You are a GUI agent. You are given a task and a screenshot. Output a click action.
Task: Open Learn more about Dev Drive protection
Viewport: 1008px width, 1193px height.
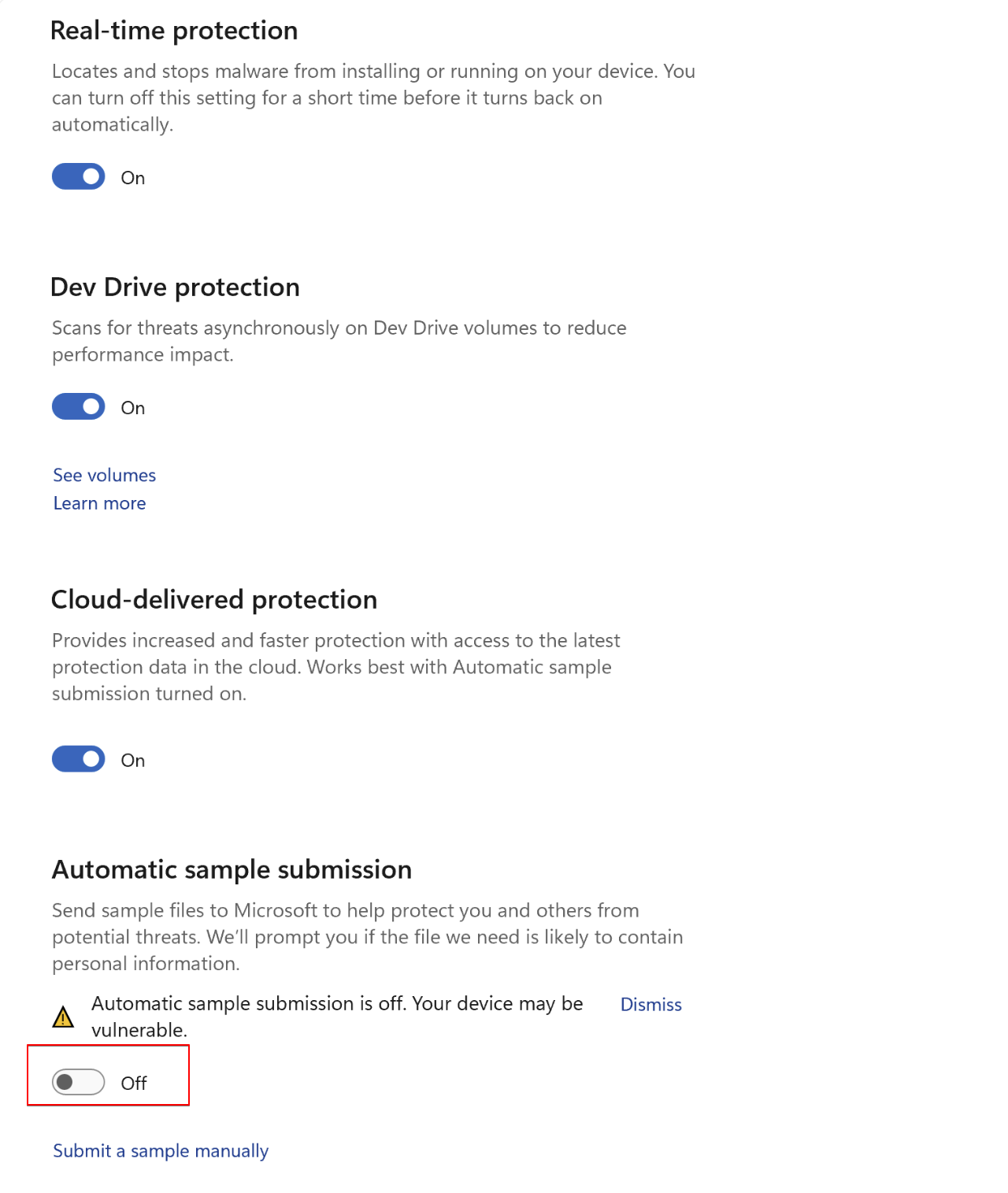click(x=99, y=502)
